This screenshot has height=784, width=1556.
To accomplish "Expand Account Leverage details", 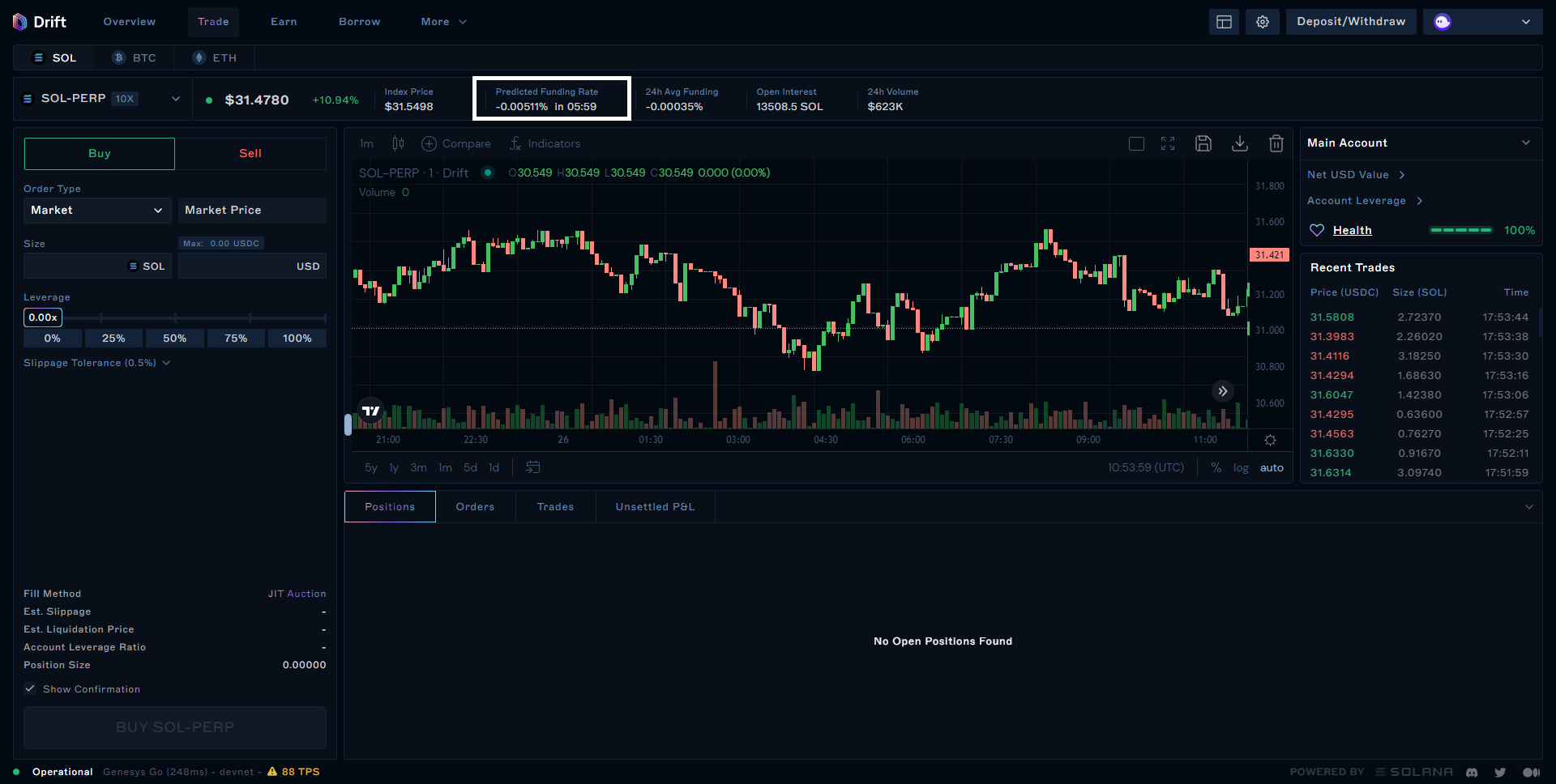I will [x=1365, y=201].
